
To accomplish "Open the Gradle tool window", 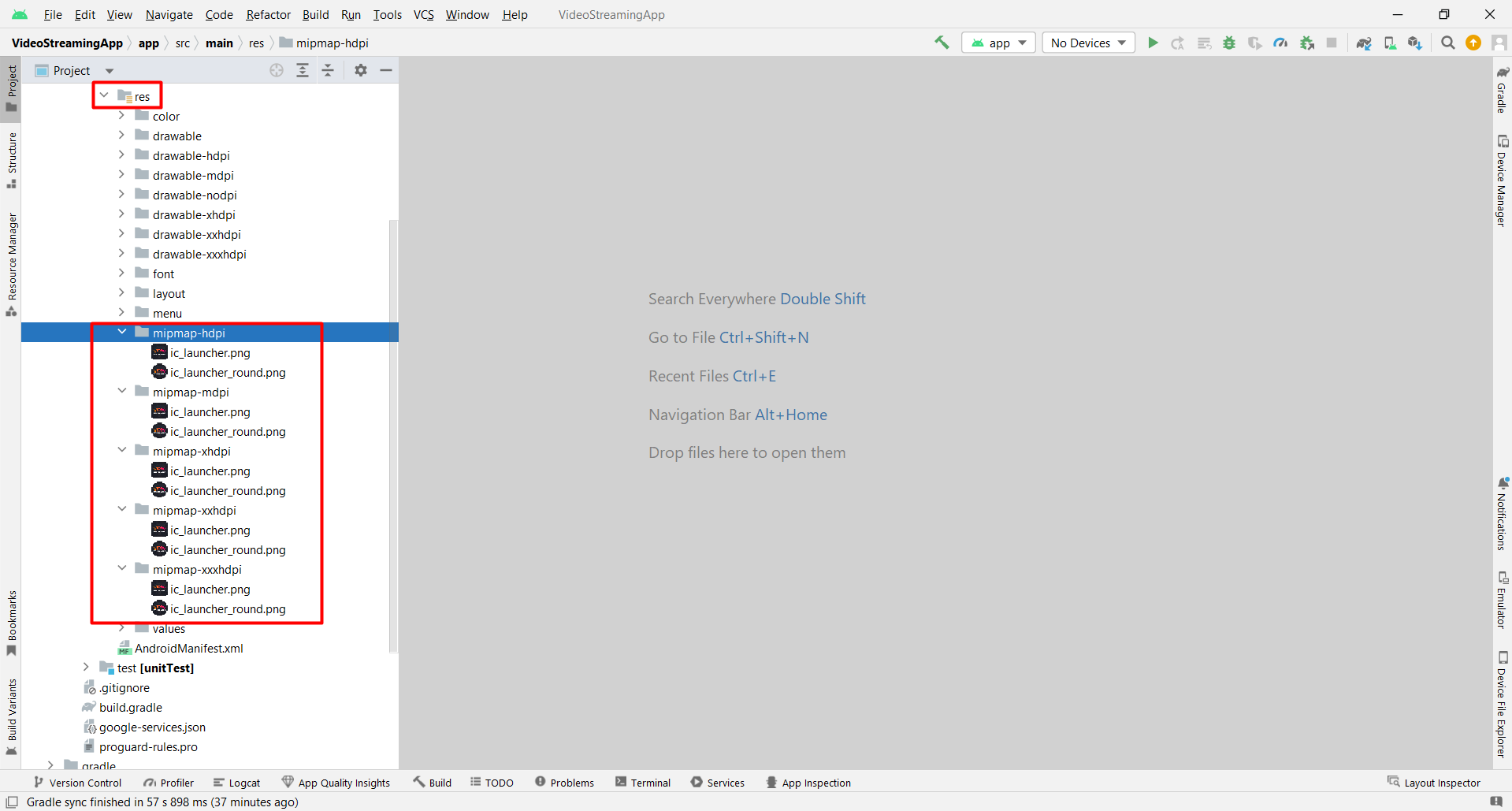I will click(x=1502, y=89).
